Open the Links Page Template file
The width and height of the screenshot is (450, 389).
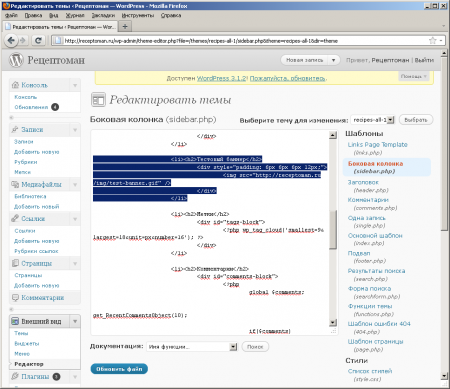click(x=377, y=145)
